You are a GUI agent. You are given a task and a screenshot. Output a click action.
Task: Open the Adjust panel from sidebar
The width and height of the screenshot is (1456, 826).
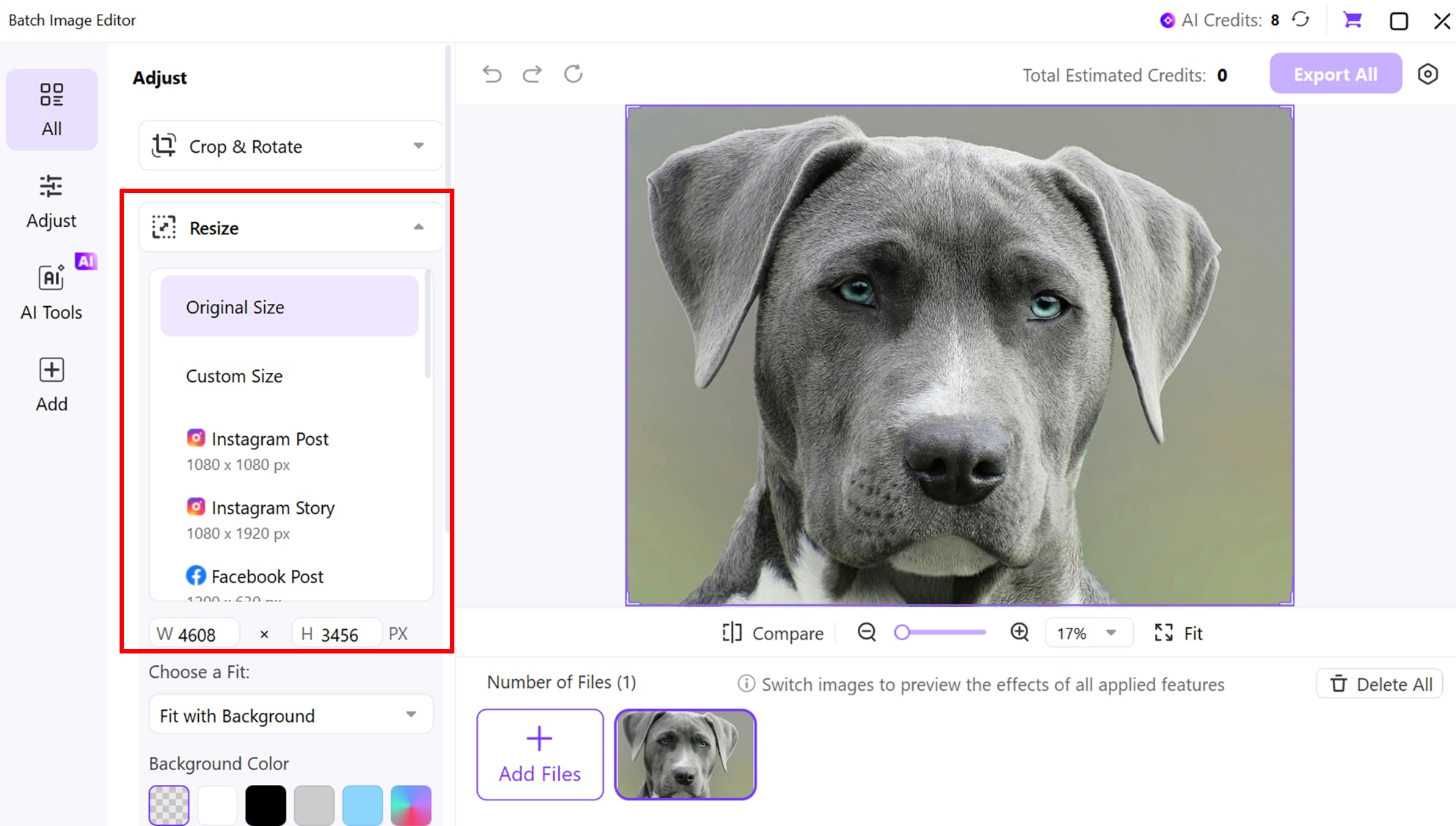click(51, 200)
